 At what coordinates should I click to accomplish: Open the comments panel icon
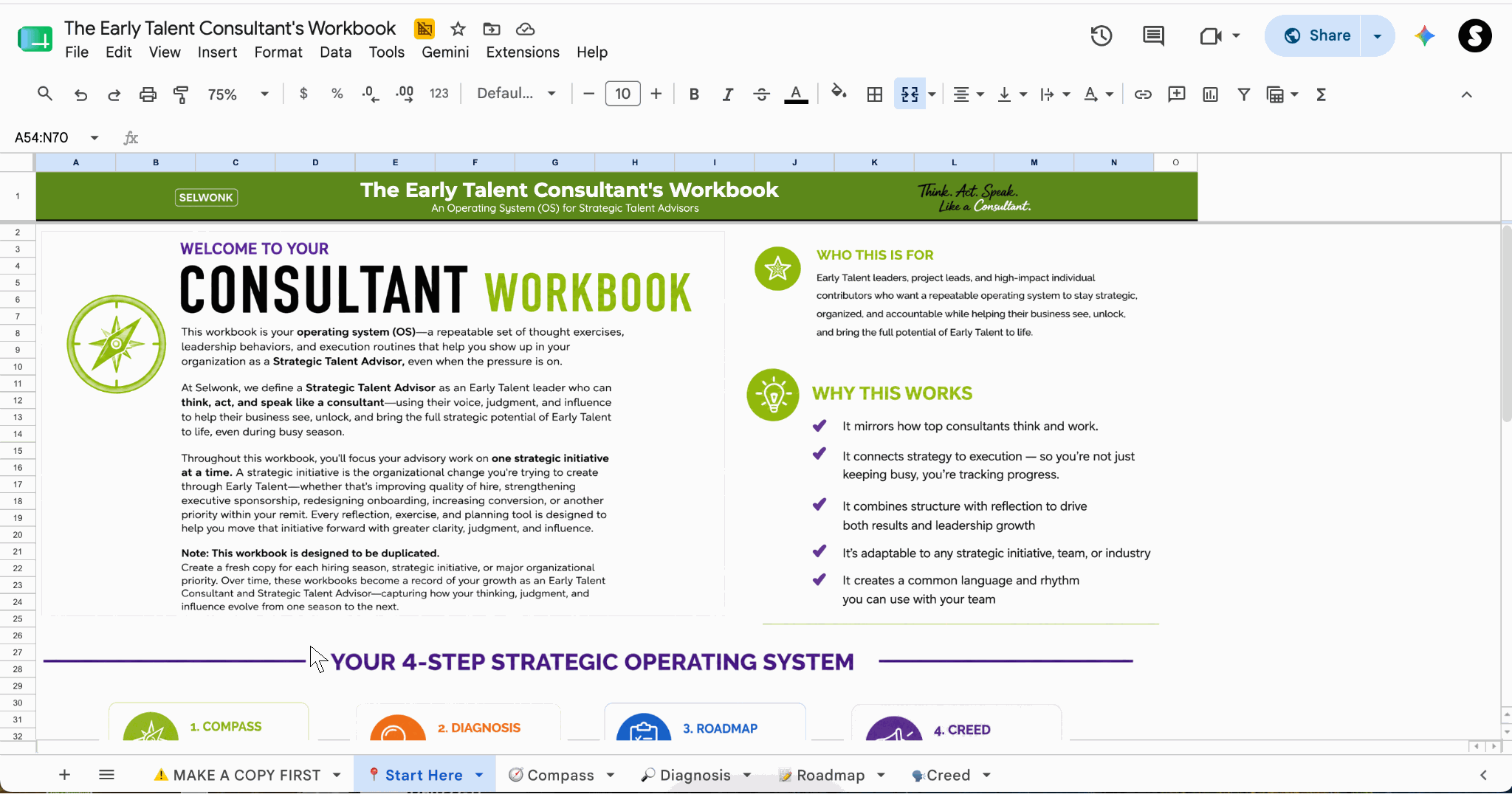[x=1153, y=35]
